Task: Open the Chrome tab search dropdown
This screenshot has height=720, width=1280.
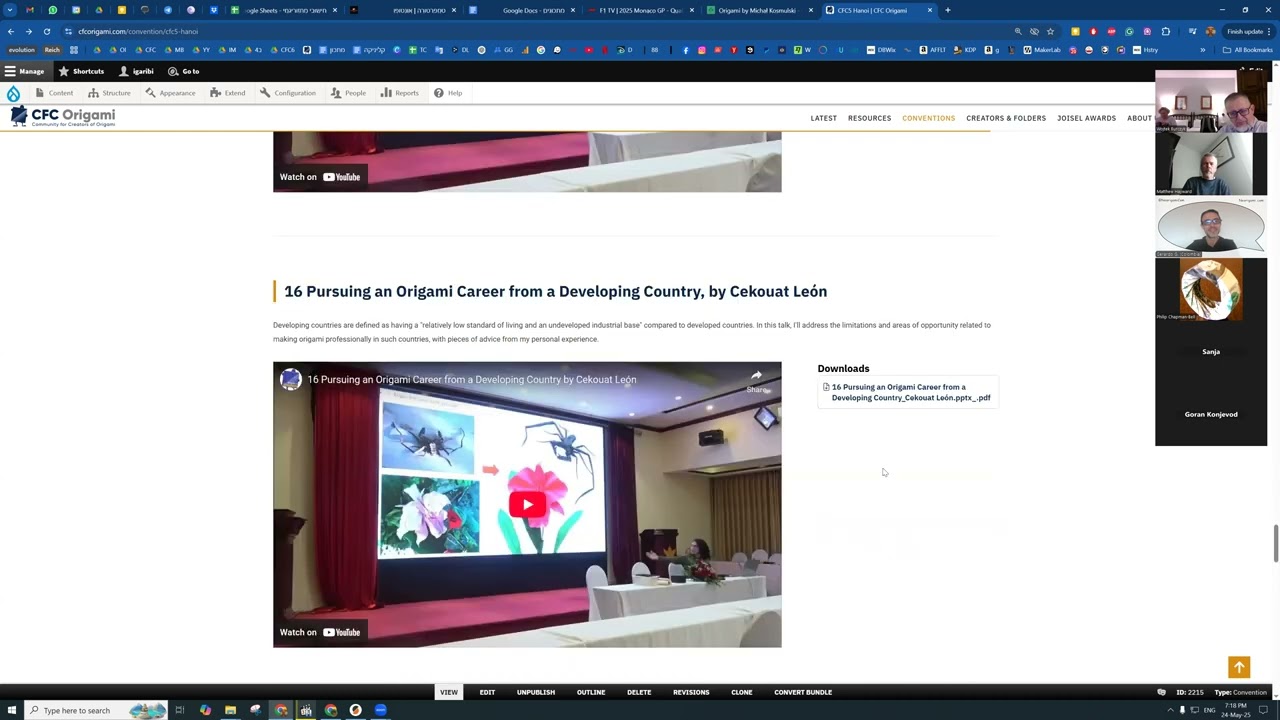Action: click(10, 10)
